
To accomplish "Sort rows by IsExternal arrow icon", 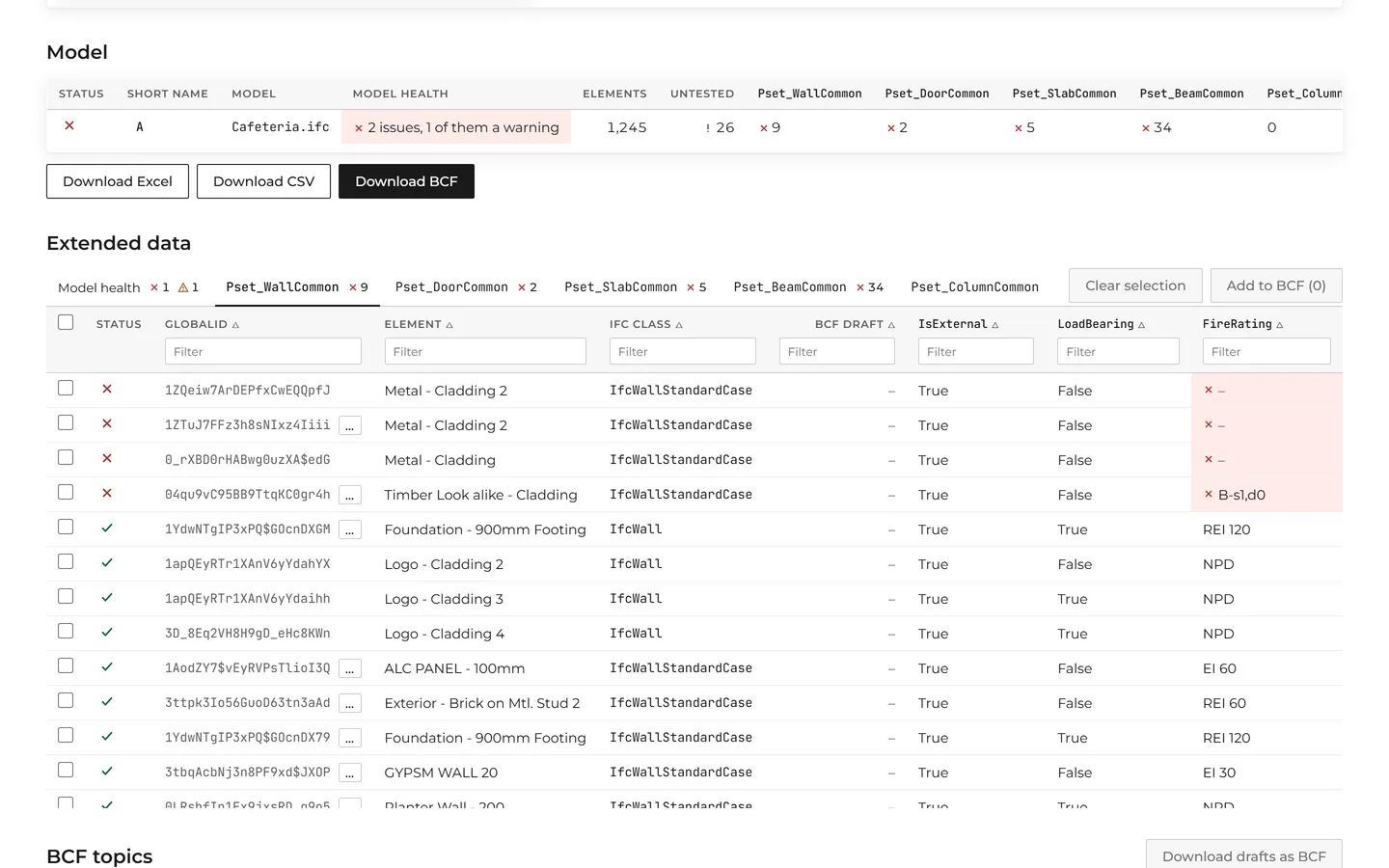I will [995, 325].
